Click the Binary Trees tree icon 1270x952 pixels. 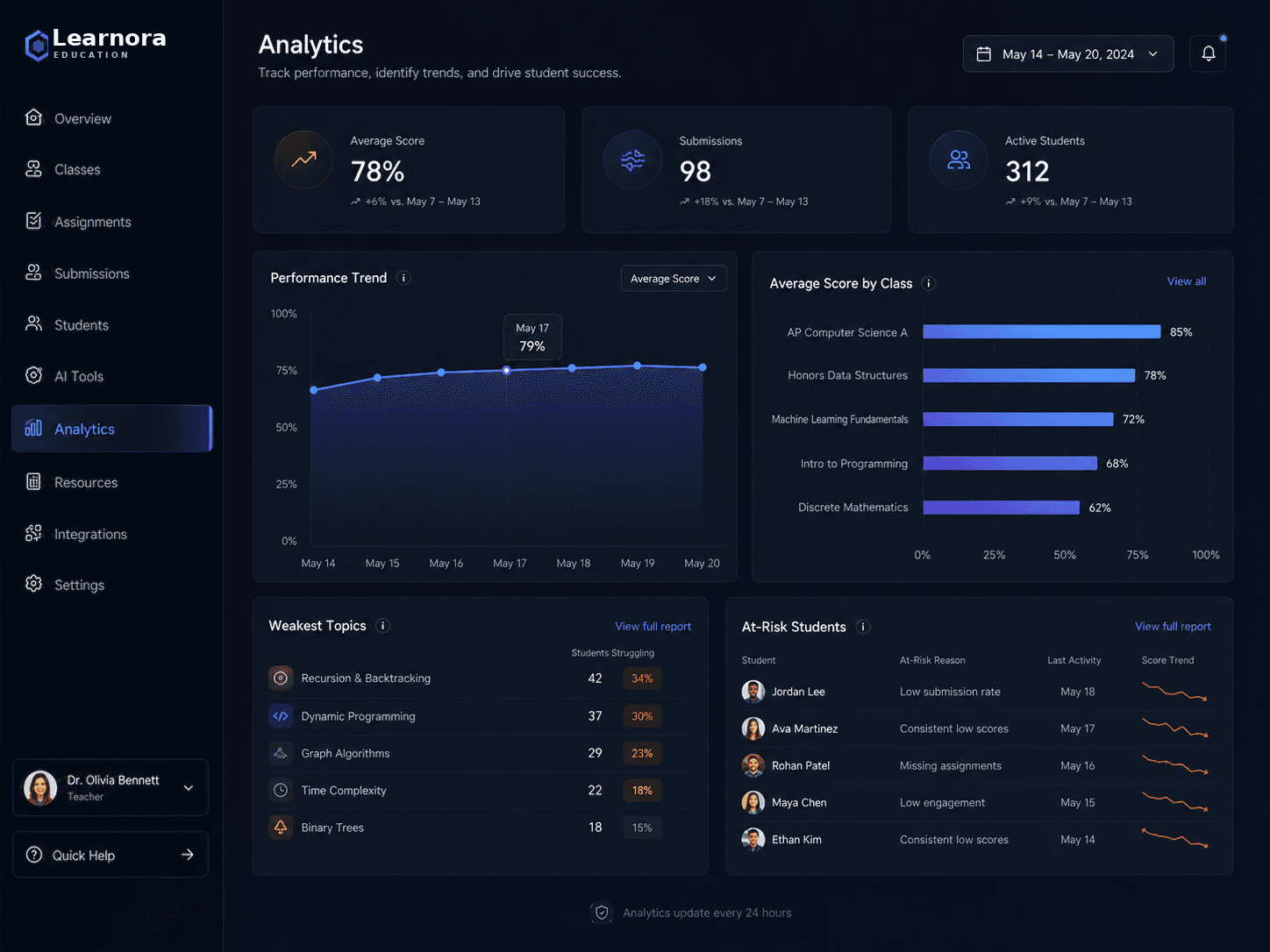tap(281, 828)
